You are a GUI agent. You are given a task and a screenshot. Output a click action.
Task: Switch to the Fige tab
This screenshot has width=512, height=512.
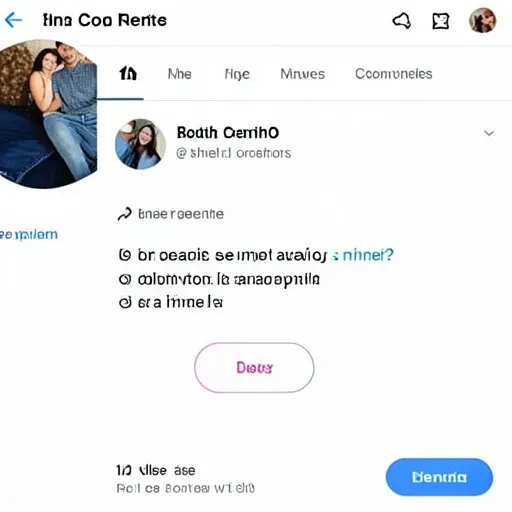tap(237, 74)
